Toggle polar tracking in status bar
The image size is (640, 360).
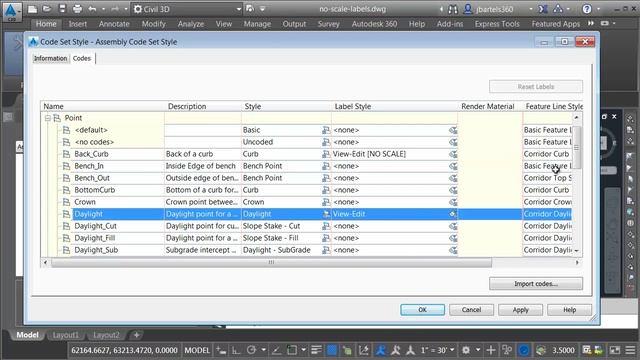pos(251,350)
